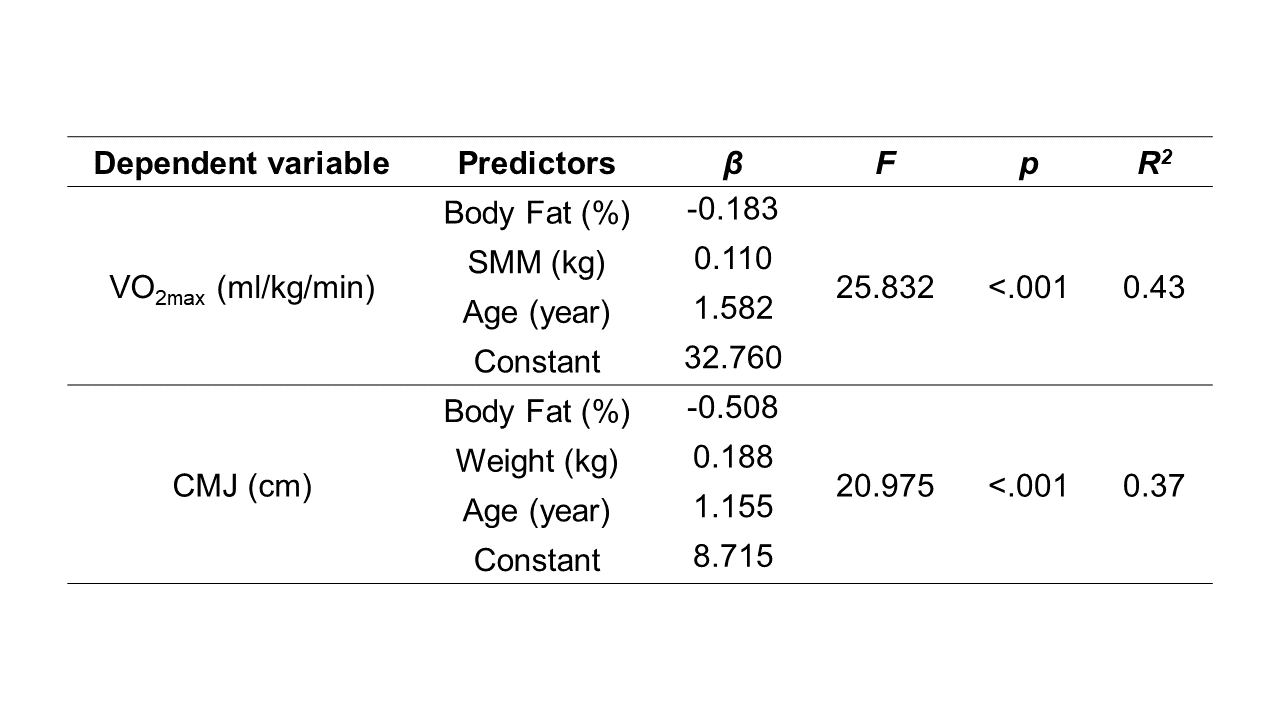Click the Weight (kg) predictor
This screenshot has width=1280, height=720.
point(536,461)
